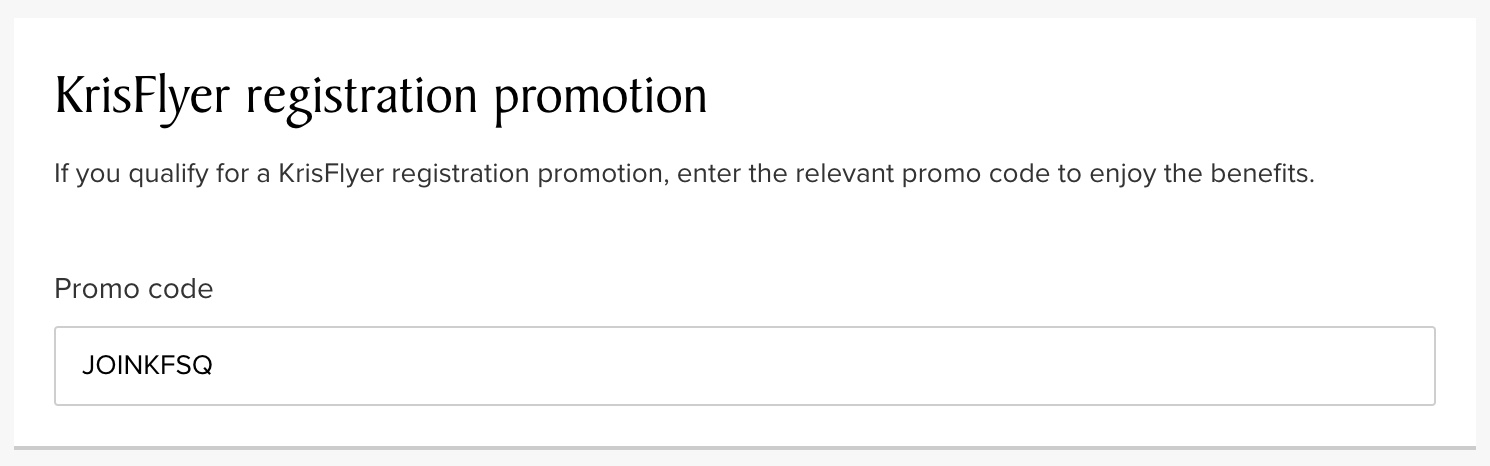Click the word "KrisFlyer" in the heading

144,99
